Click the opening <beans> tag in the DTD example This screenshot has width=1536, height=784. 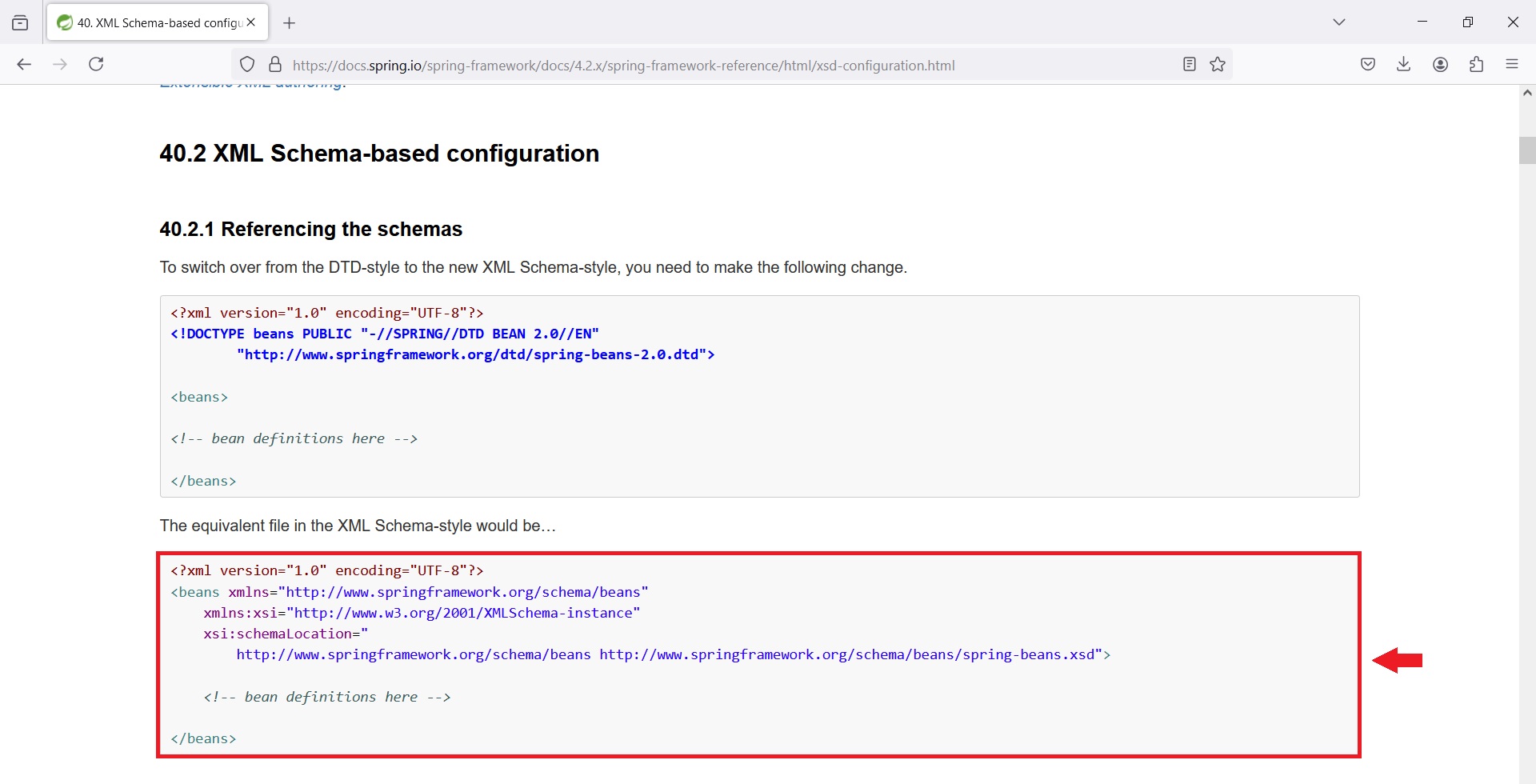click(x=199, y=397)
